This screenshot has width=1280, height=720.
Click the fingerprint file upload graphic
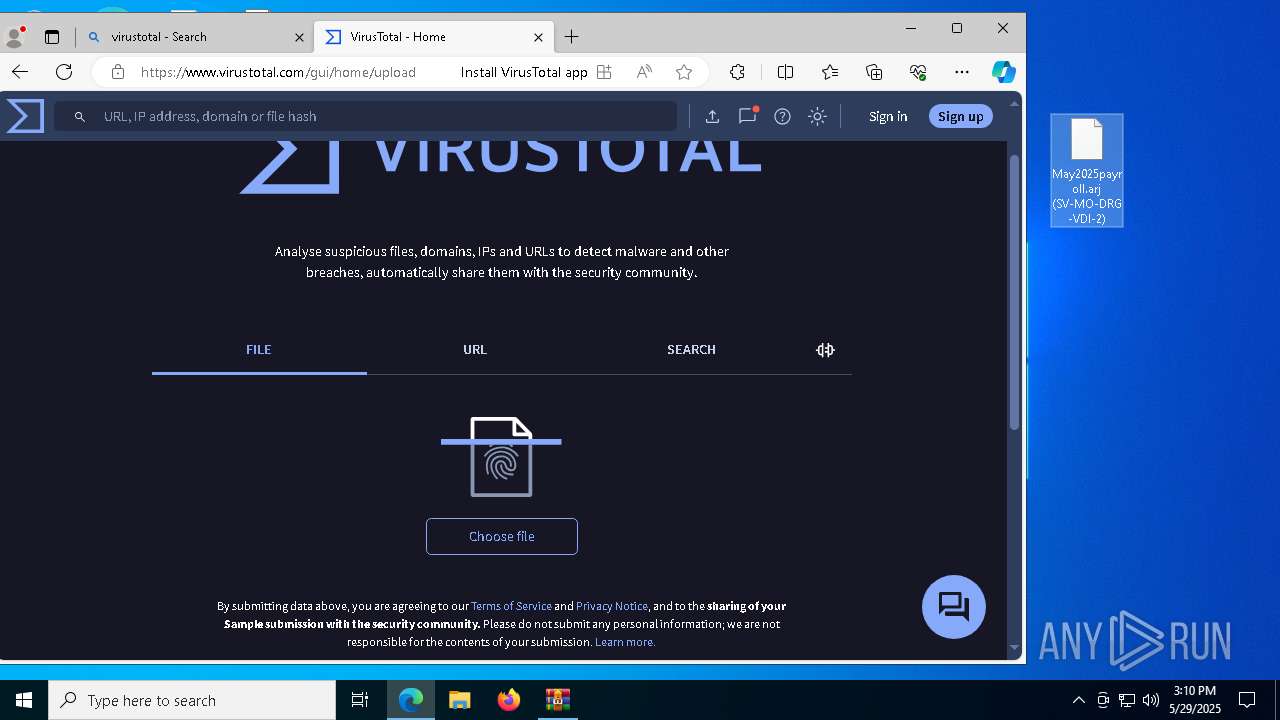(501, 457)
